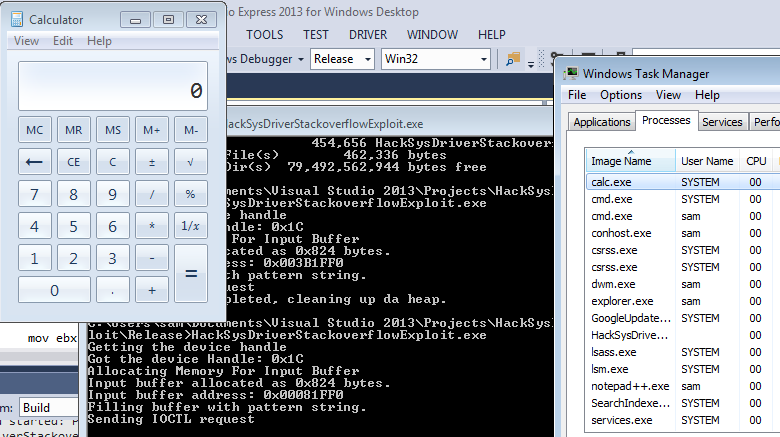Open Calculator Help menu
This screenshot has width=780, height=437.
pos(99,41)
